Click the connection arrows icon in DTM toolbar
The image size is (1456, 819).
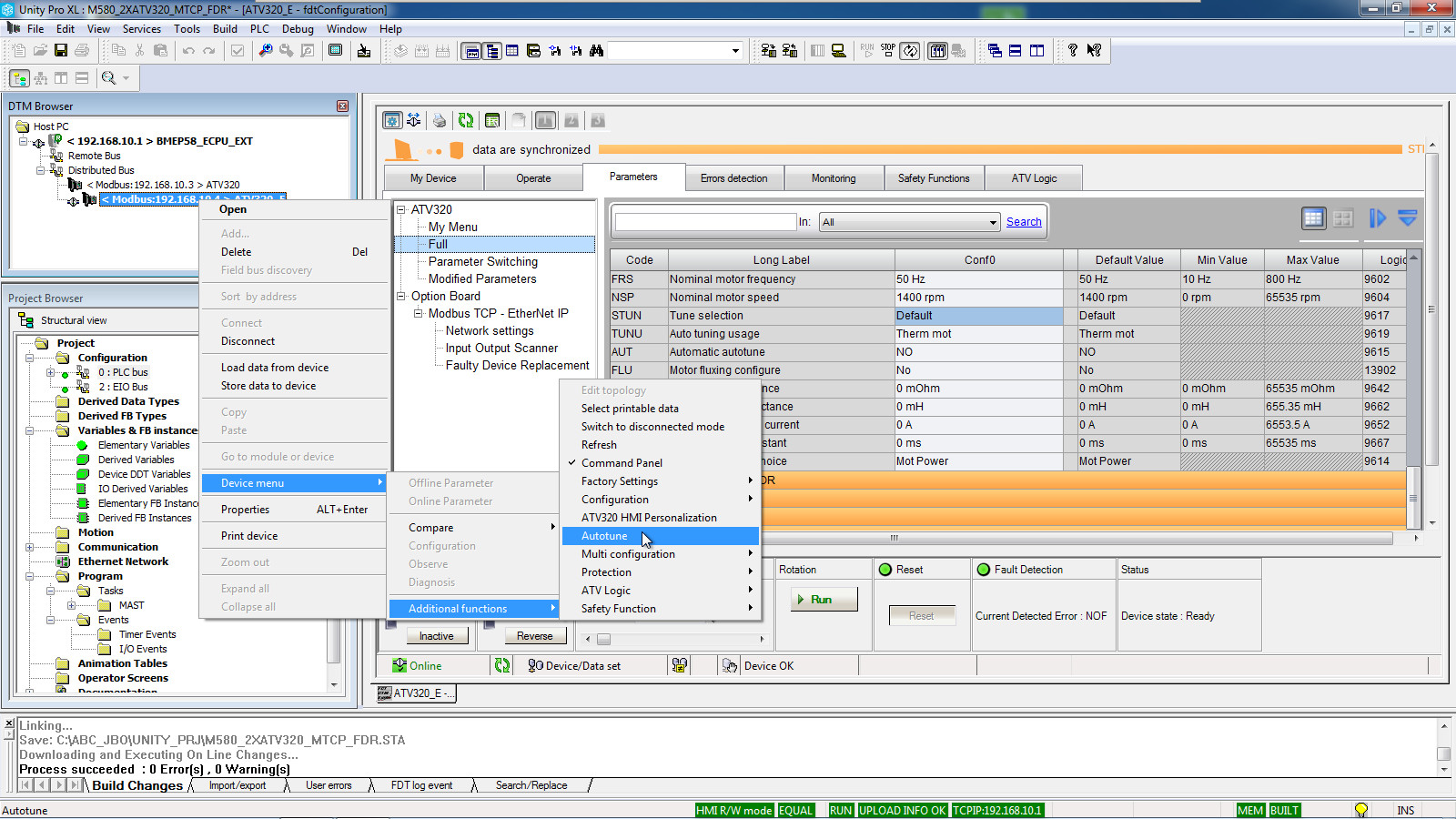(x=414, y=120)
